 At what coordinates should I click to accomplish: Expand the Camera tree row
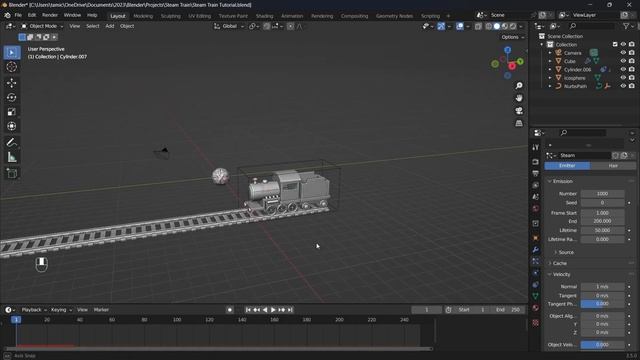point(550,53)
